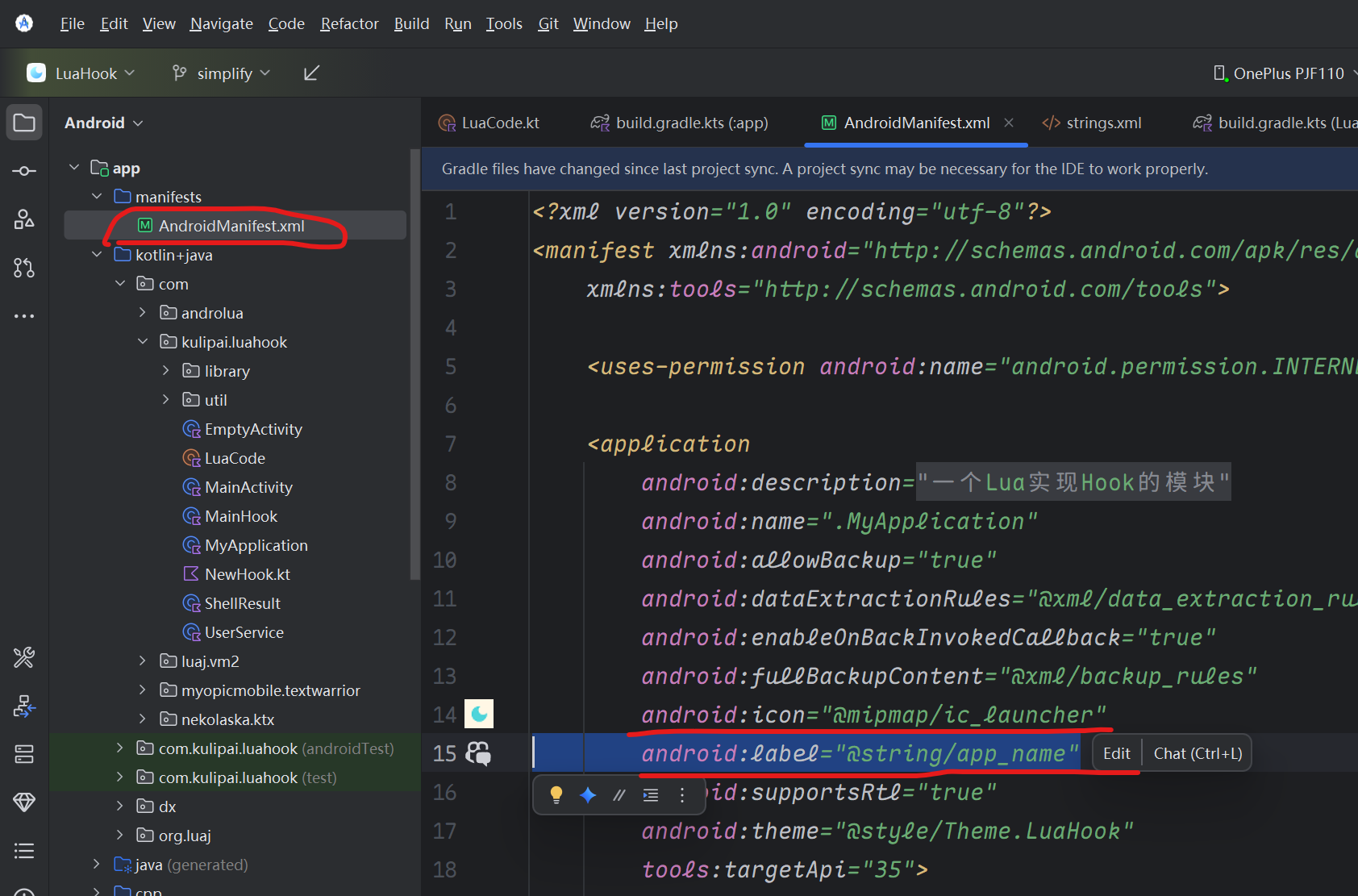
Task: Click the Edit button beside line 15
Action: [x=1116, y=753]
